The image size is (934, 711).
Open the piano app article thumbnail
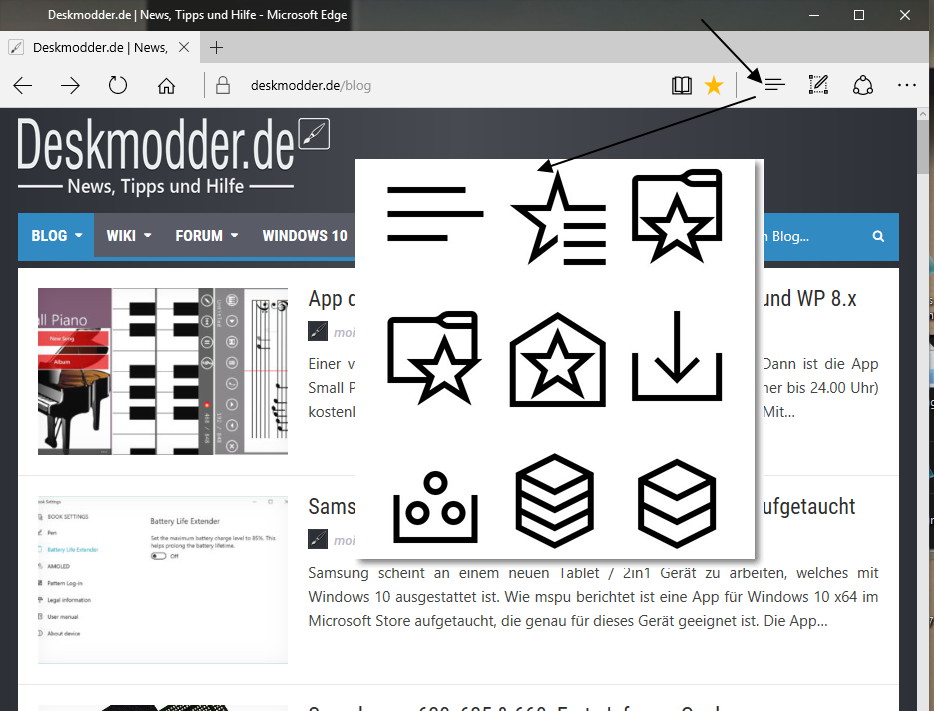[x=163, y=371]
